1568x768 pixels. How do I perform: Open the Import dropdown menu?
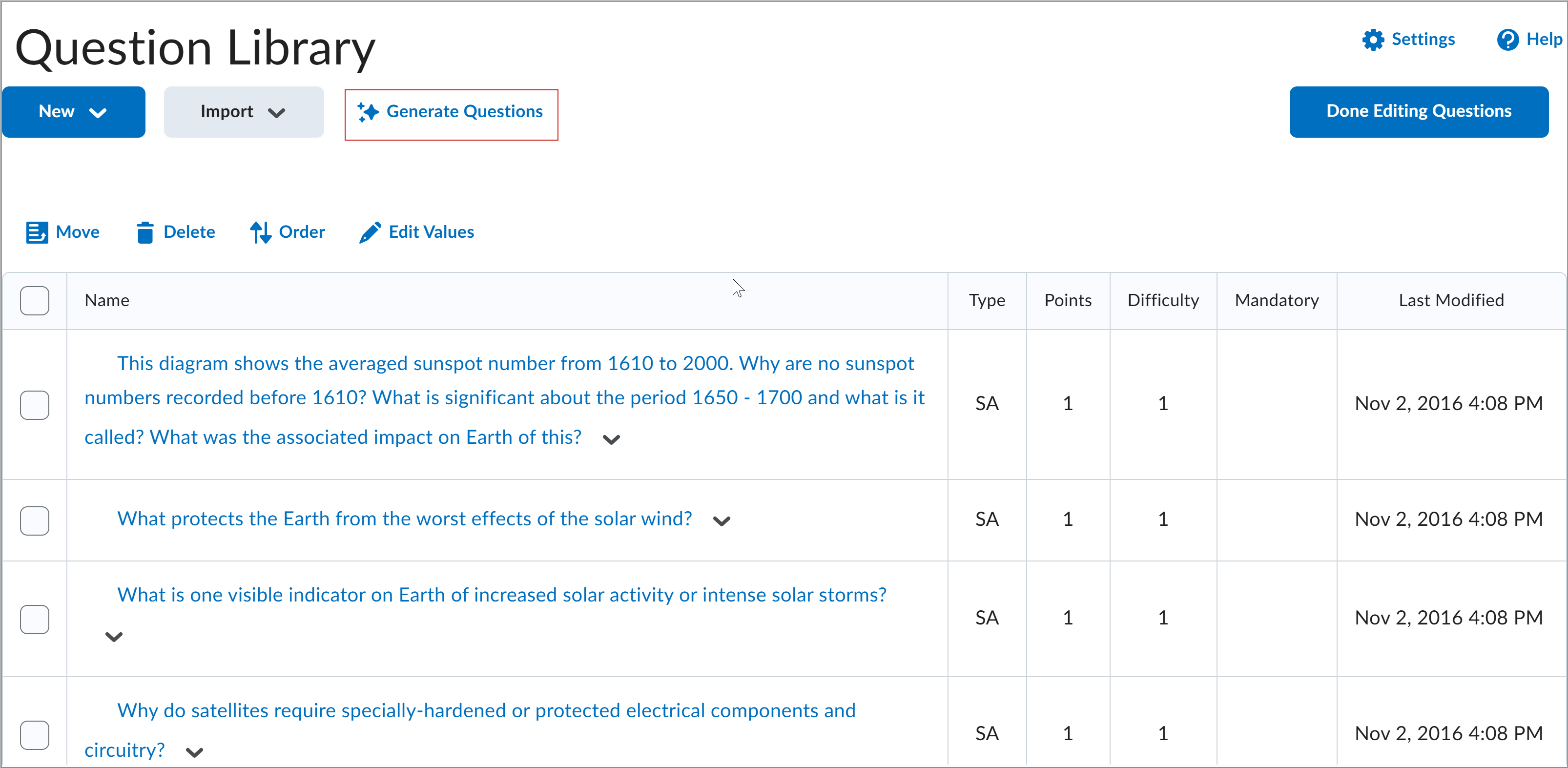click(x=244, y=112)
